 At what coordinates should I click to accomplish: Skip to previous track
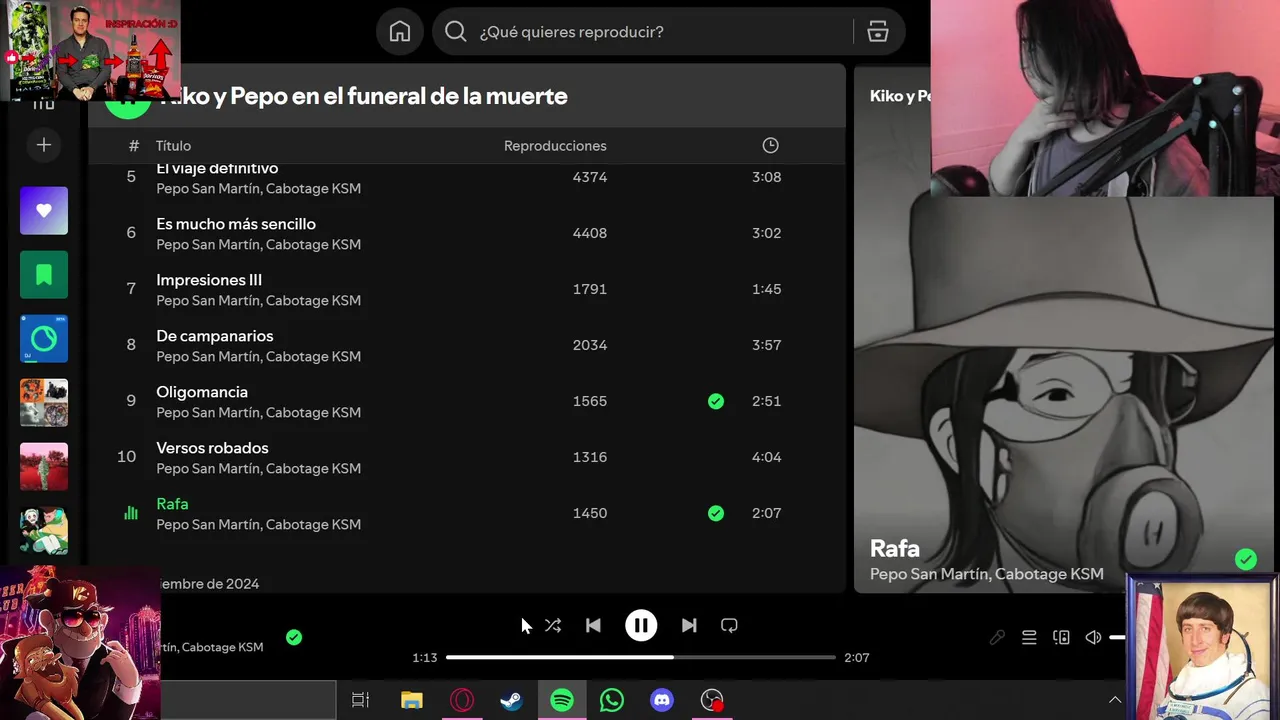[x=593, y=625]
